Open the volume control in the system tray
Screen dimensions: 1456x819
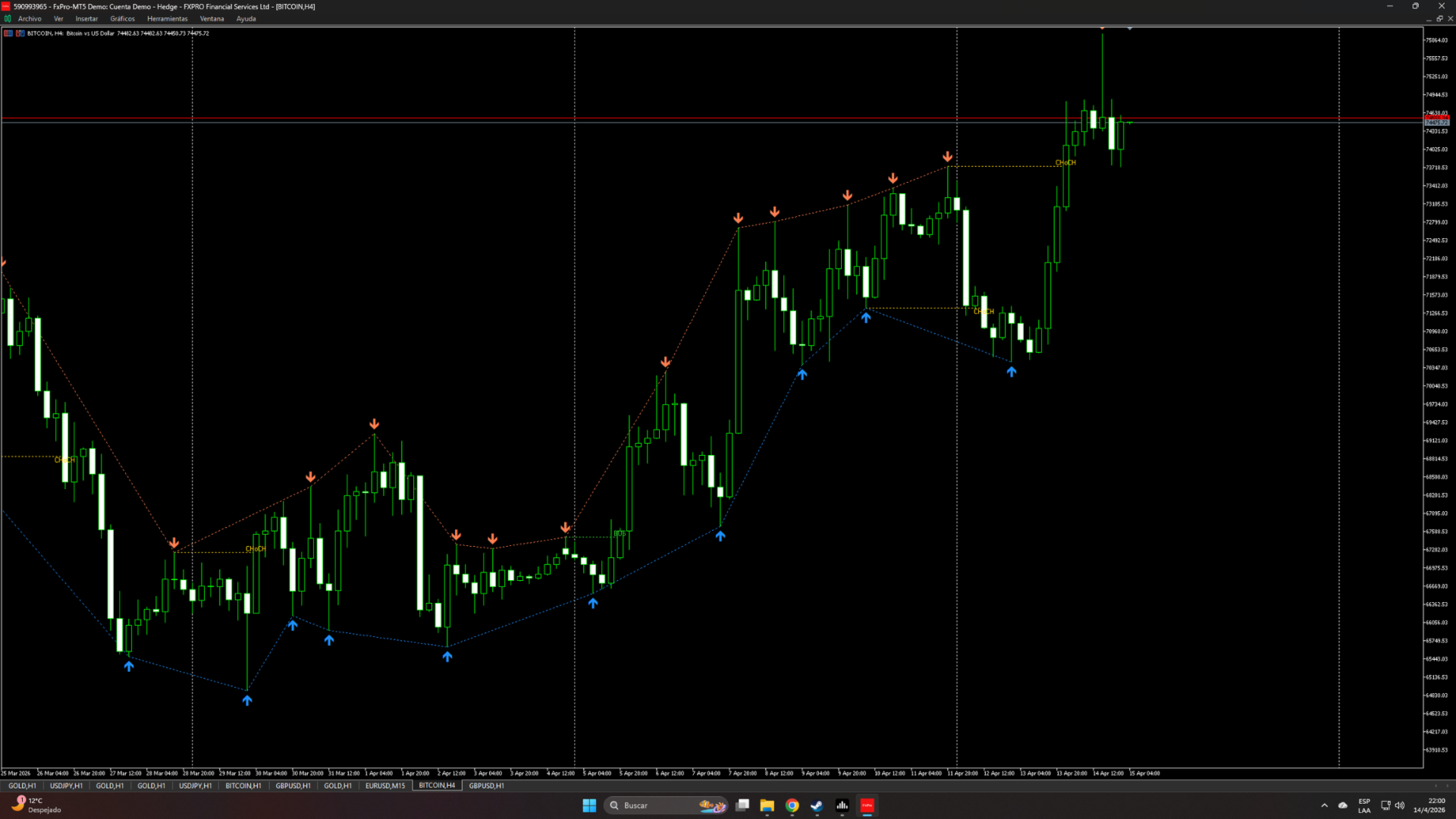(1399, 805)
